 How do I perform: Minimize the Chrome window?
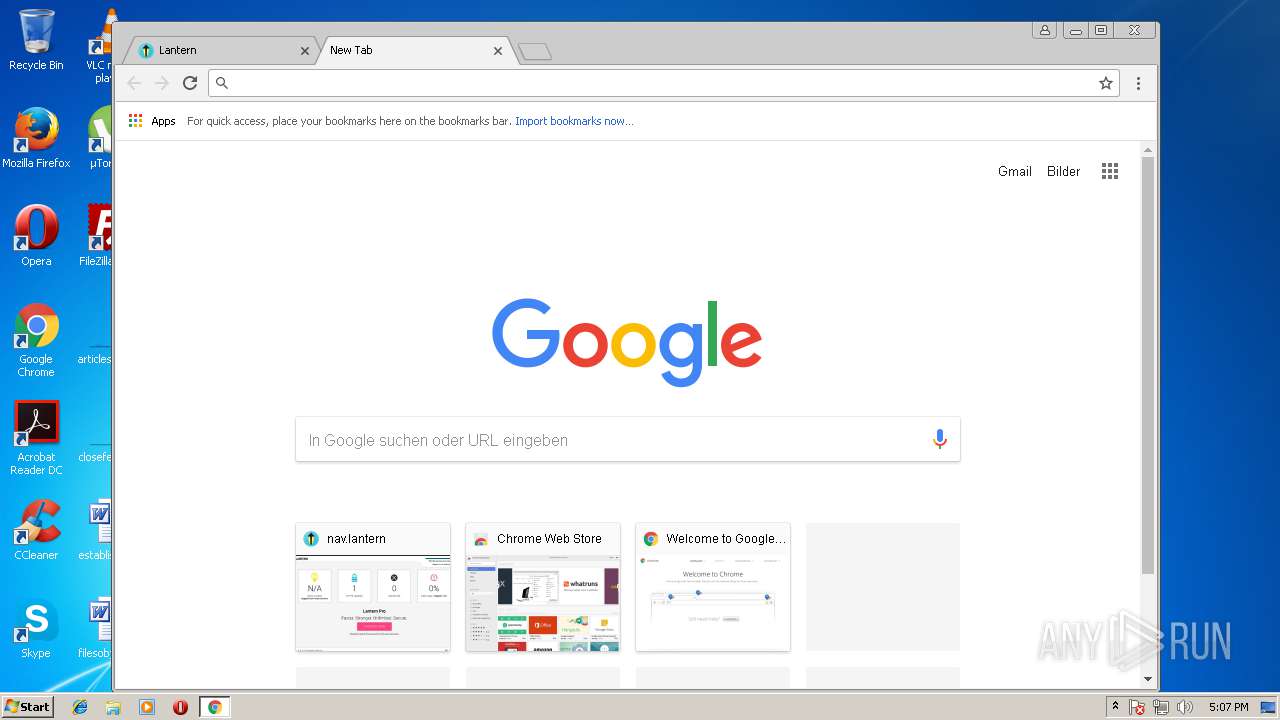click(x=1076, y=30)
